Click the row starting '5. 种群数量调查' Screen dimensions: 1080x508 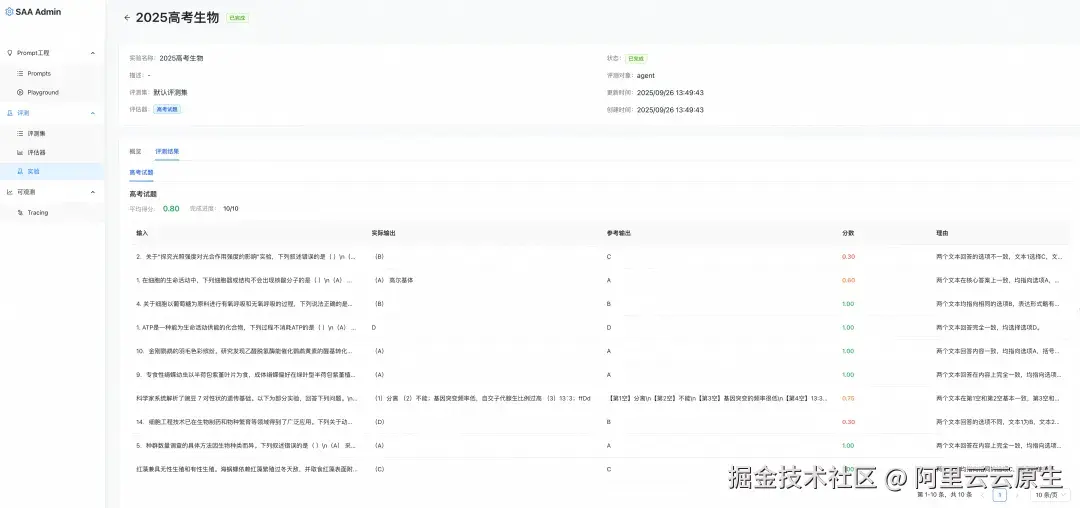[599, 445]
